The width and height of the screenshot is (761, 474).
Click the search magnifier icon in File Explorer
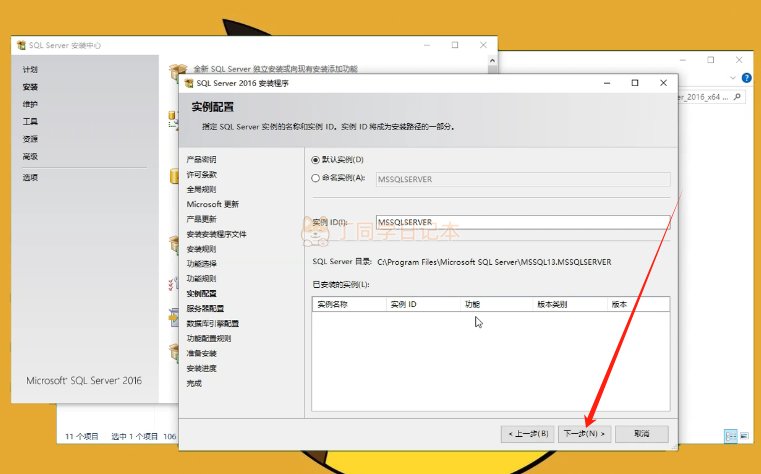click(x=736, y=97)
